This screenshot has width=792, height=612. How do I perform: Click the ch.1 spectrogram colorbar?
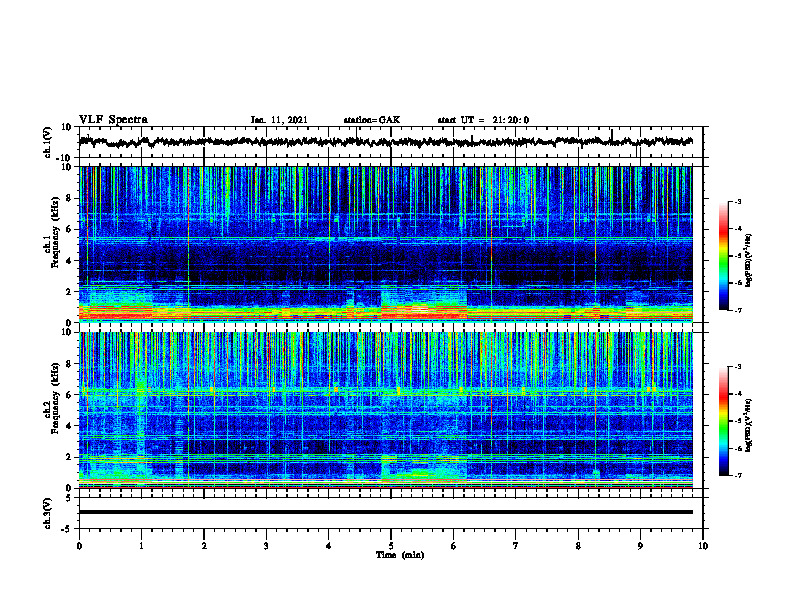pos(723,256)
